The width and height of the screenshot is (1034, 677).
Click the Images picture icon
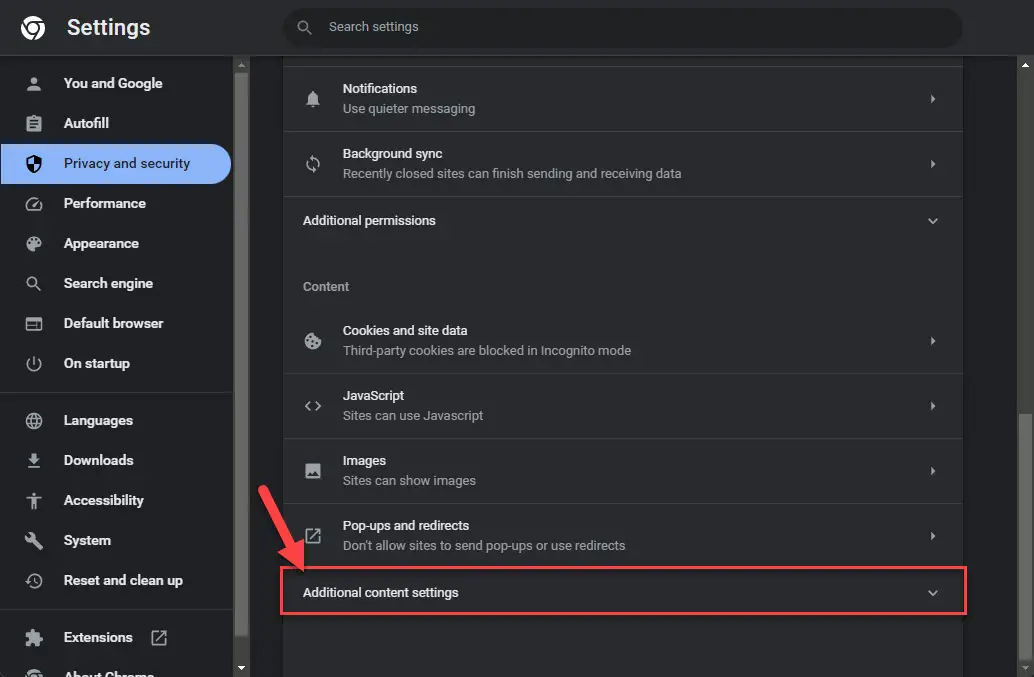coord(313,471)
